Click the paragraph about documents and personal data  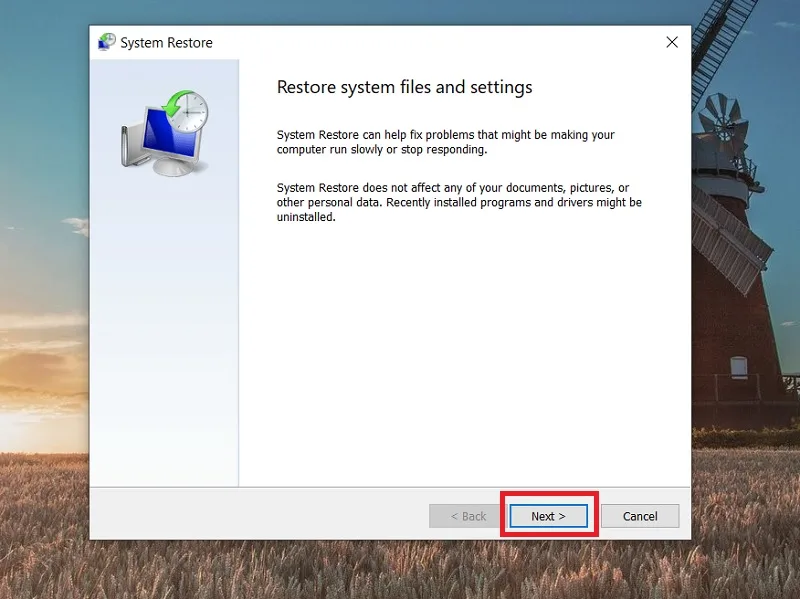point(459,202)
